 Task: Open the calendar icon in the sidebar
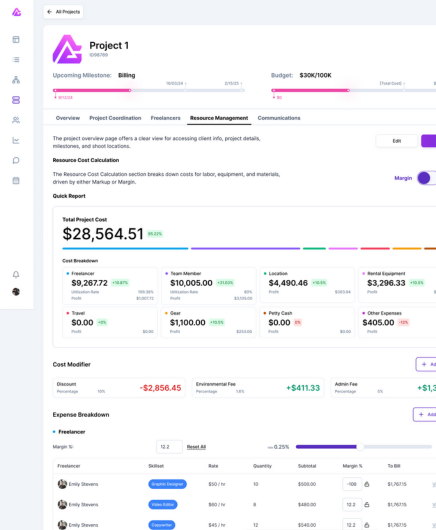click(16, 180)
